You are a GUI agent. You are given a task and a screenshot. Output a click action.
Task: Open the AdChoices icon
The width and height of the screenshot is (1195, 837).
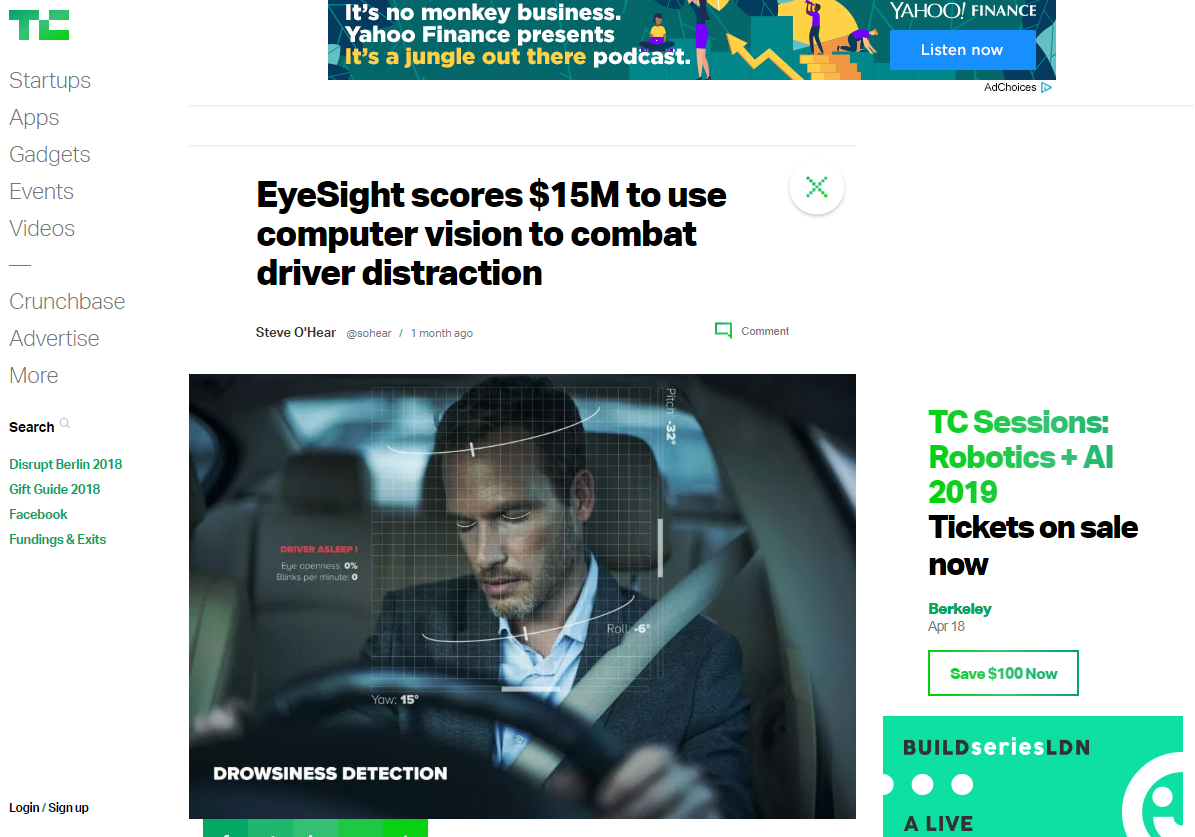[x=1046, y=88]
